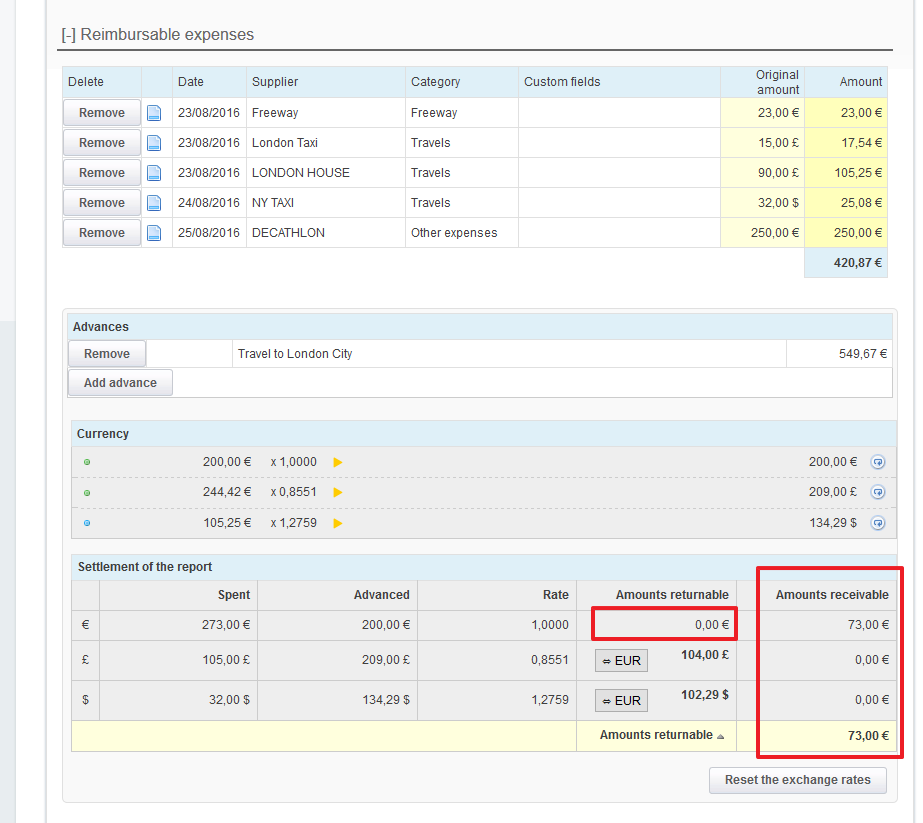Click the Add advance button
This screenshot has height=823, width=923.
click(120, 383)
